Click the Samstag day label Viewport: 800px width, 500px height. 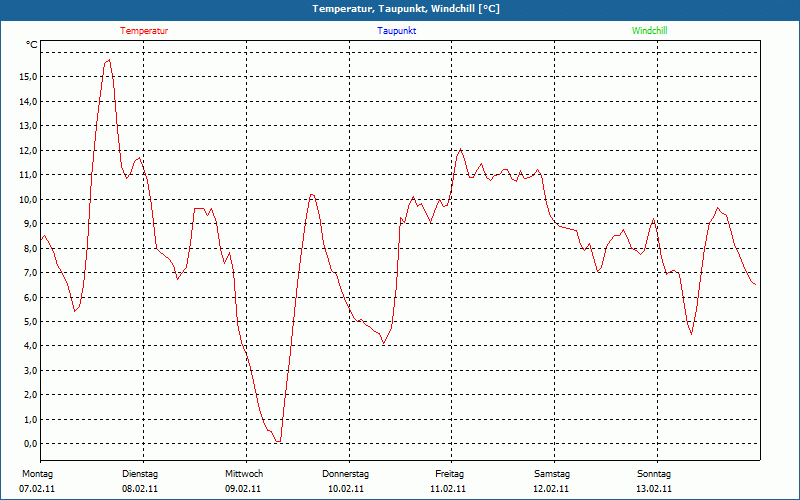point(552,474)
